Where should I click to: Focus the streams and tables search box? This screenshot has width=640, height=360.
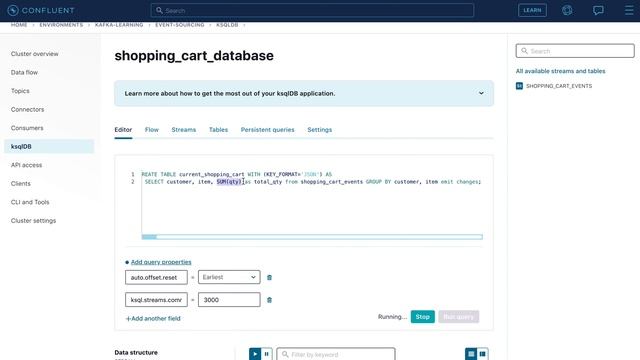(575, 51)
